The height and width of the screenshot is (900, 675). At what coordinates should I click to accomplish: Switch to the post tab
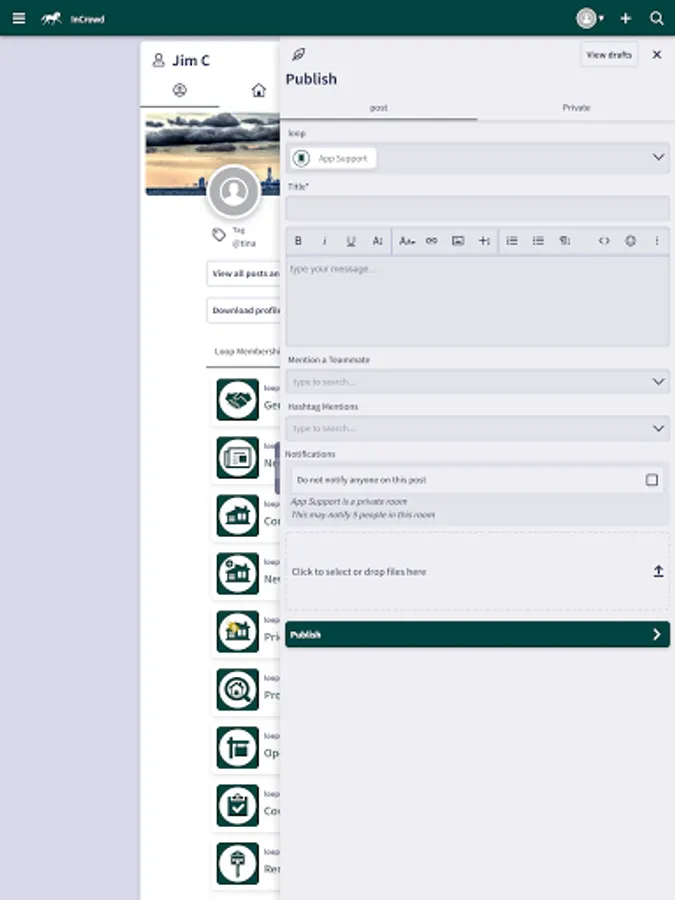click(x=379, y=108)
